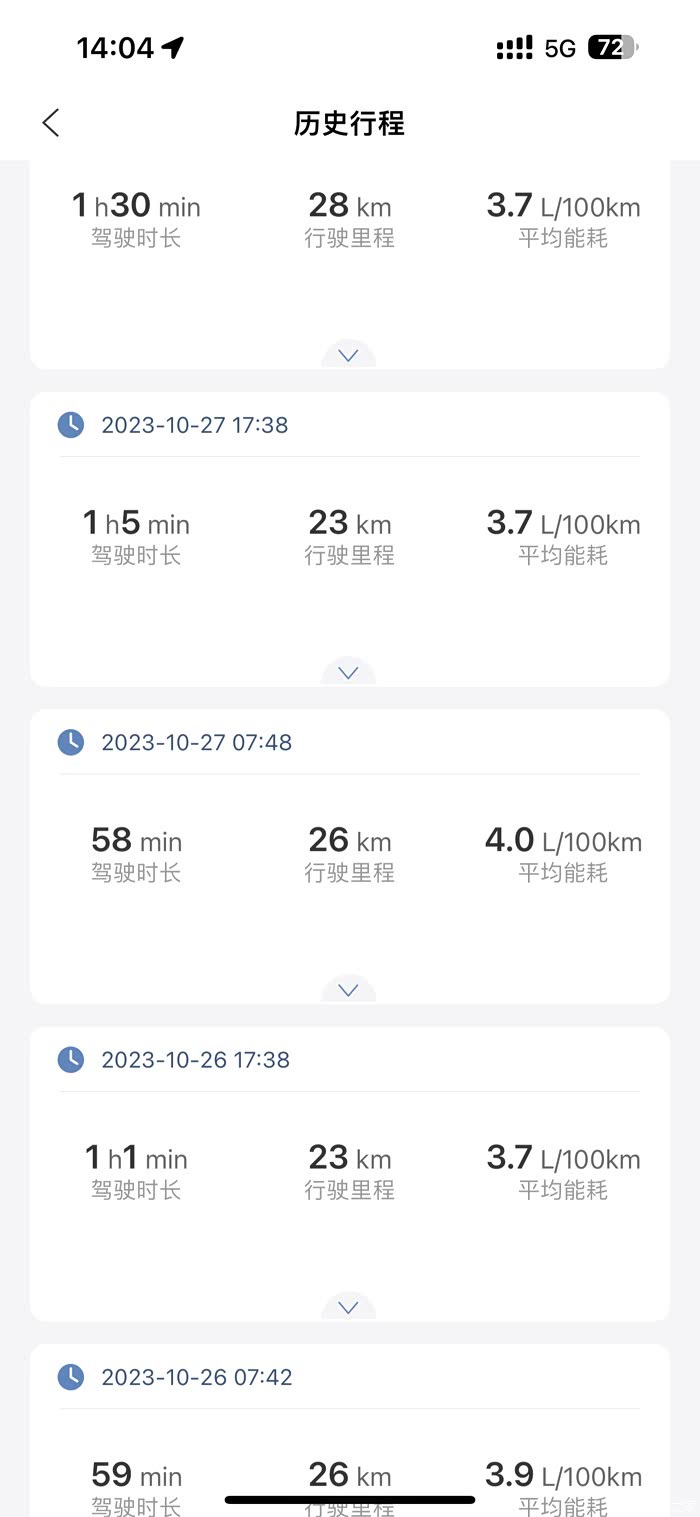Screen dimensions: 700x1517
Task: Click clock icon beside 2023-10-27 17:38
Action: 71,425
